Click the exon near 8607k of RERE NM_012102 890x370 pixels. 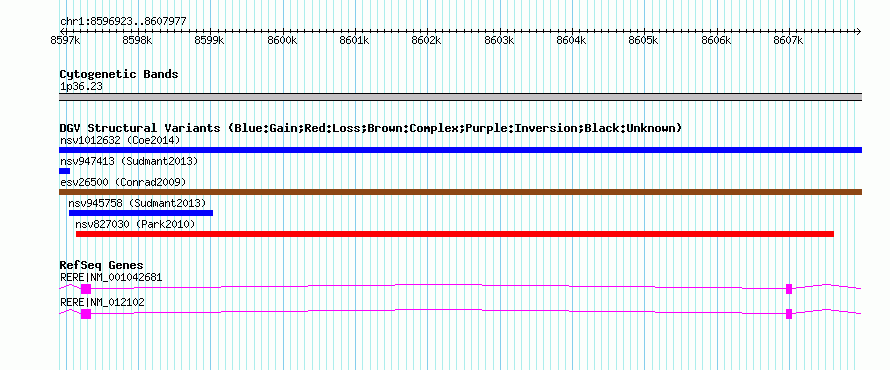click(x=789, y=314)
